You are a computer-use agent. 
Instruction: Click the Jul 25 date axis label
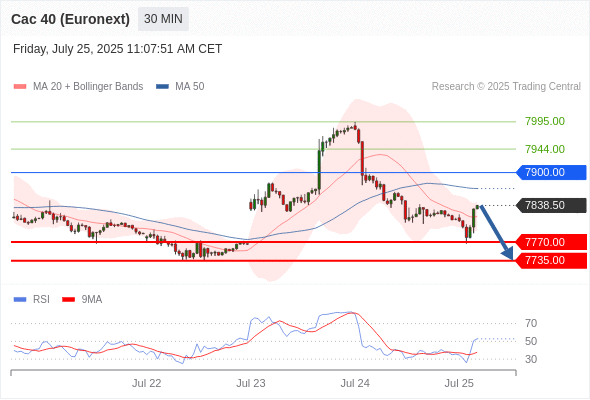459,383
